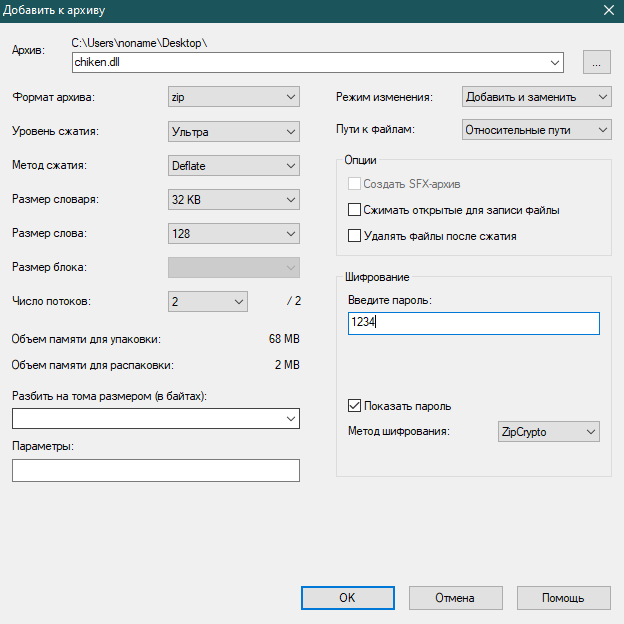Close the Add to Archive dialog
624x624 pixels.
[607, 11]
